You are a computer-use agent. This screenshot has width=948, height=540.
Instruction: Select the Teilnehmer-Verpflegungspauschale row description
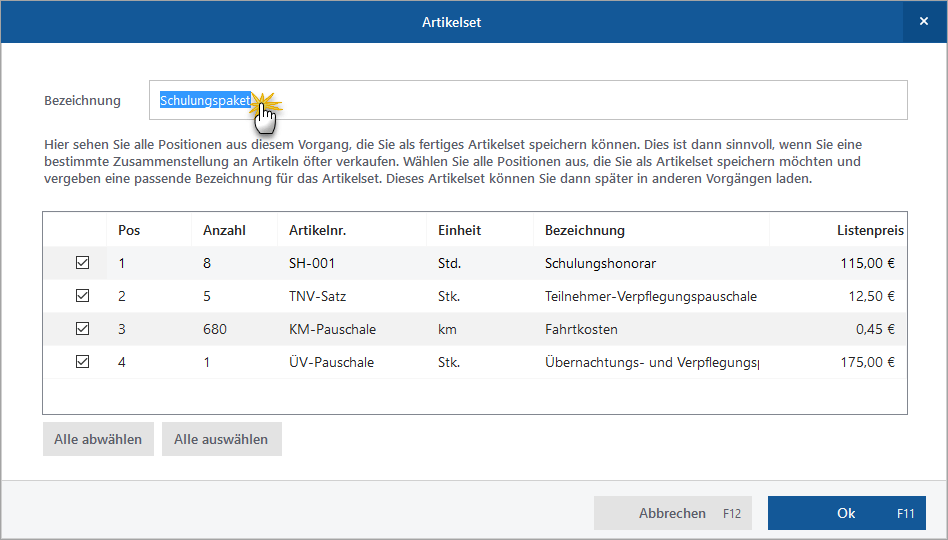click(x=650, y=296)
